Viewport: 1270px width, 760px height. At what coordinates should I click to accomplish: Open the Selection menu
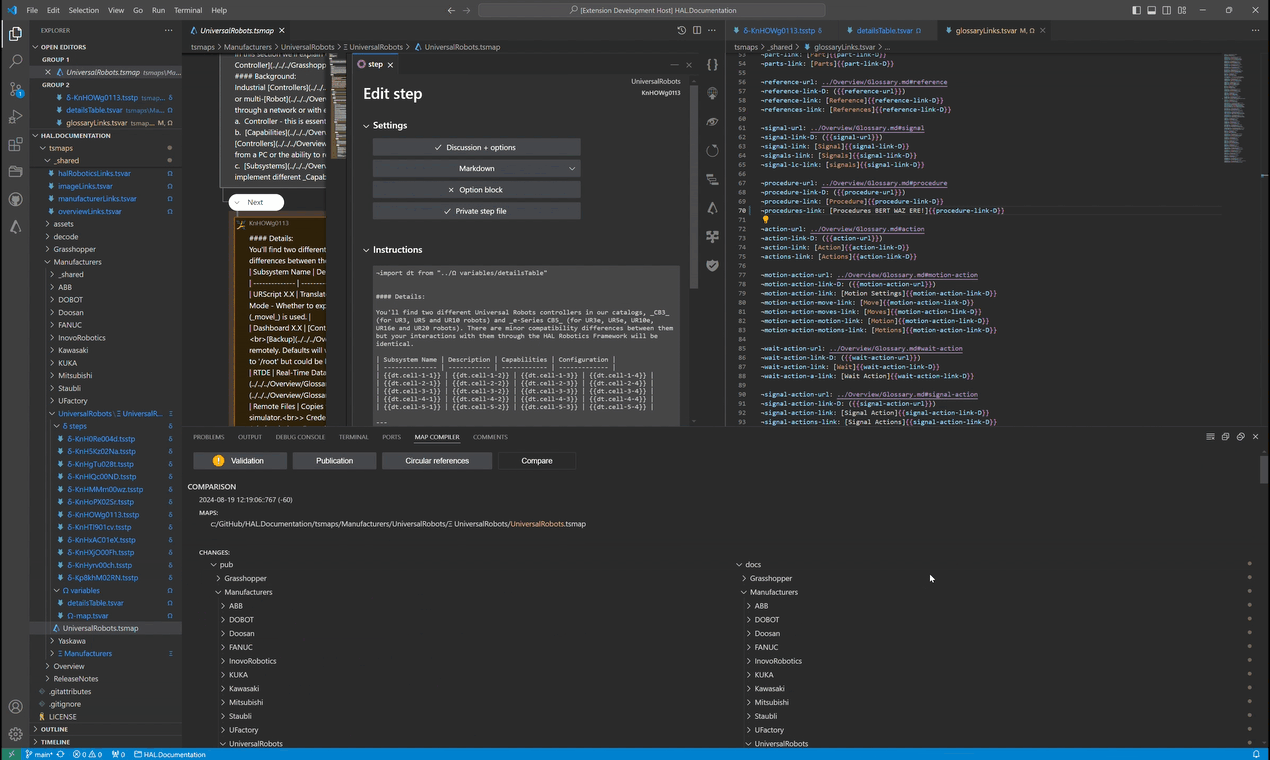[83, 10]
